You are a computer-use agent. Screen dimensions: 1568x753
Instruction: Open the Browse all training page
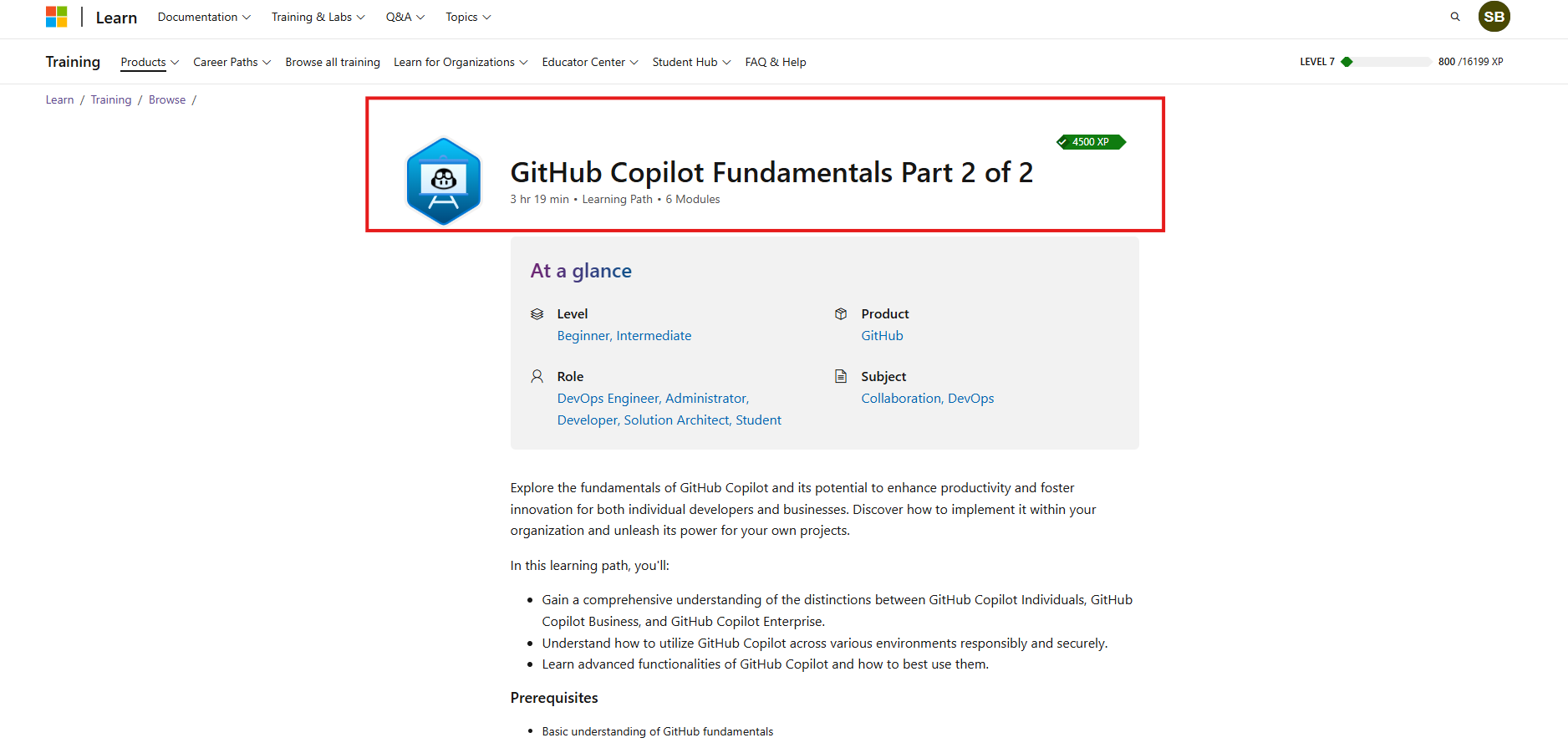pyautogui.click(x=332, y=61)
